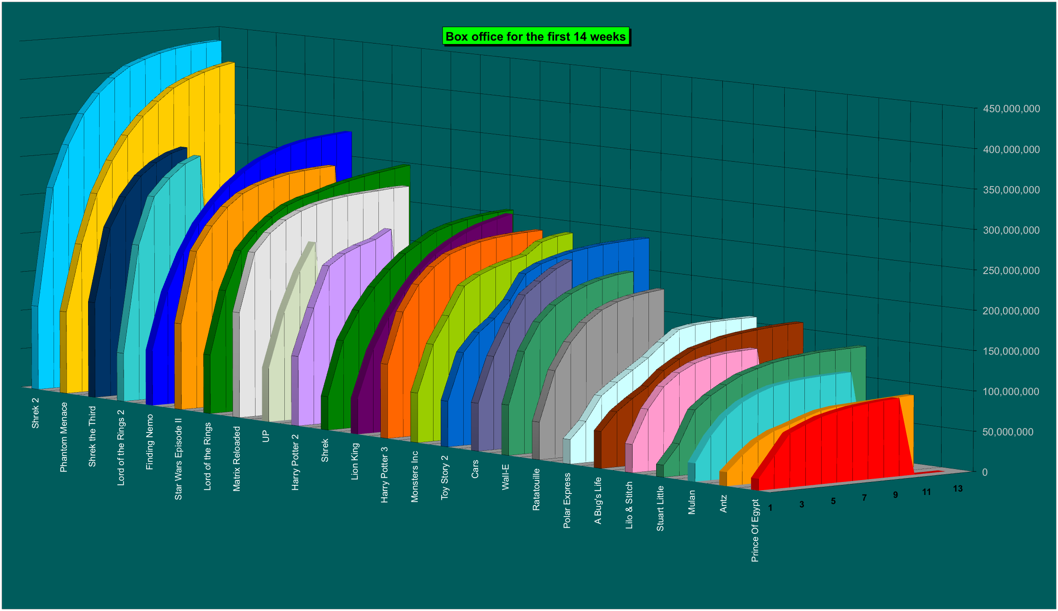
Task: Click the 350,000,000 value axis label
Action: click(1011, 190)
